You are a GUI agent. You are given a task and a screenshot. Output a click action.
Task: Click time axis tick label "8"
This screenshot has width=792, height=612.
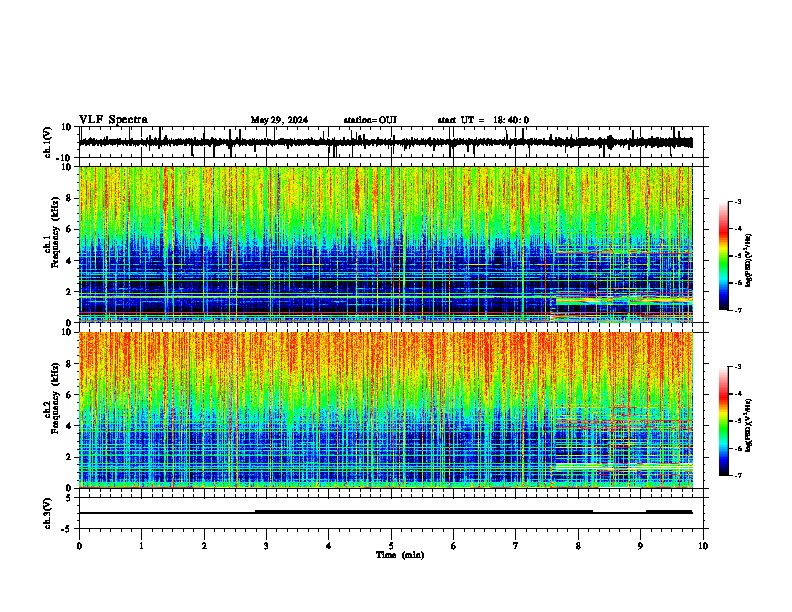pyautogui.click(x=578, y=546)
